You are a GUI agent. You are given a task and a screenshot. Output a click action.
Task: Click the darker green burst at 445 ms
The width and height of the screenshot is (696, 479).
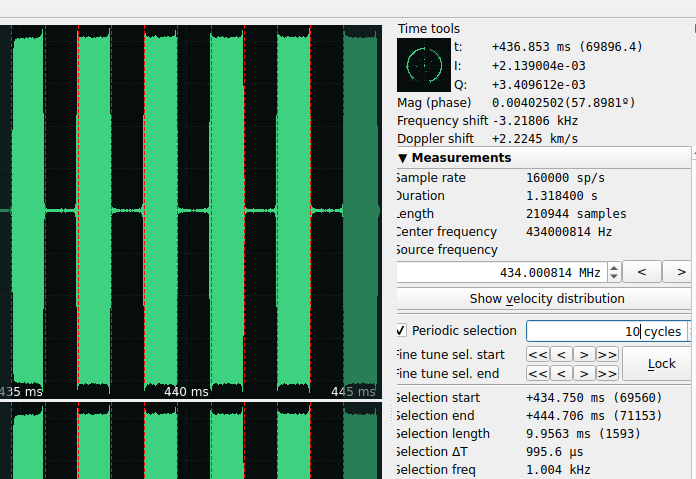(359, 210)
